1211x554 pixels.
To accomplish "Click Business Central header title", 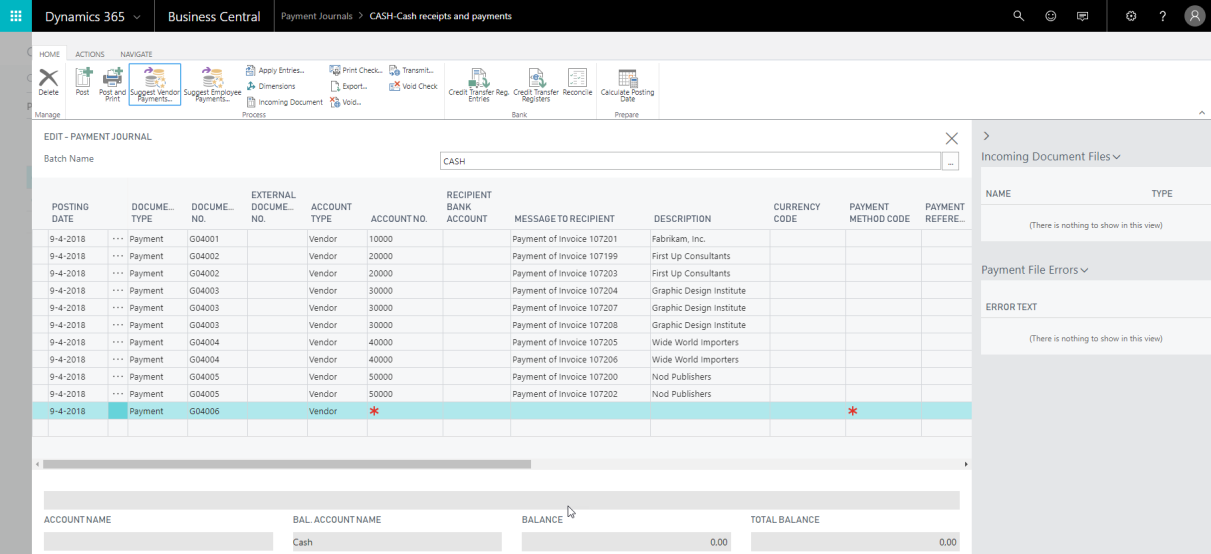I will pyautogui.click(x=214, y=16).
